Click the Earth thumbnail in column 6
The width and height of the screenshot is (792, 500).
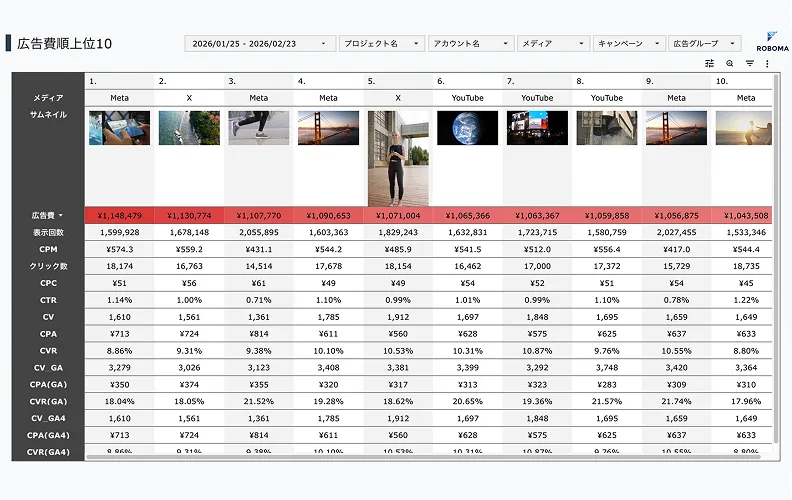(x=468, y=128)
